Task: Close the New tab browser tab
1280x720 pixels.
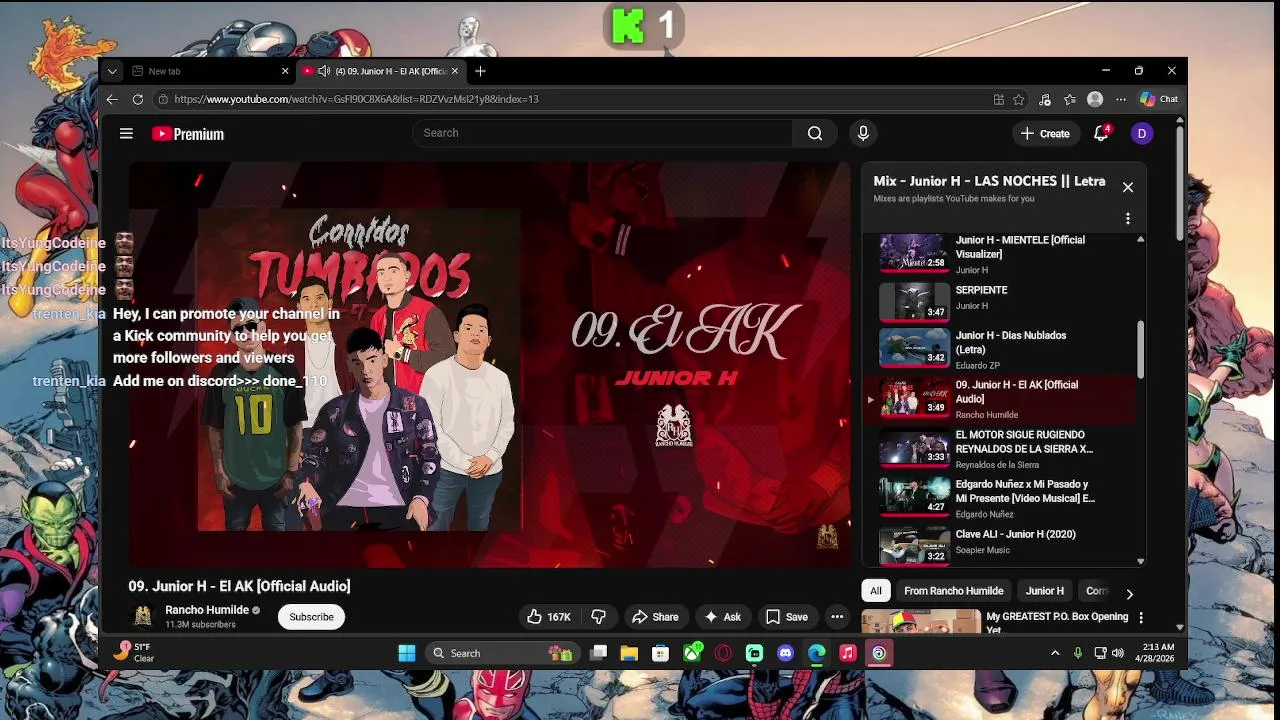Action: click(x=285, y=71)
